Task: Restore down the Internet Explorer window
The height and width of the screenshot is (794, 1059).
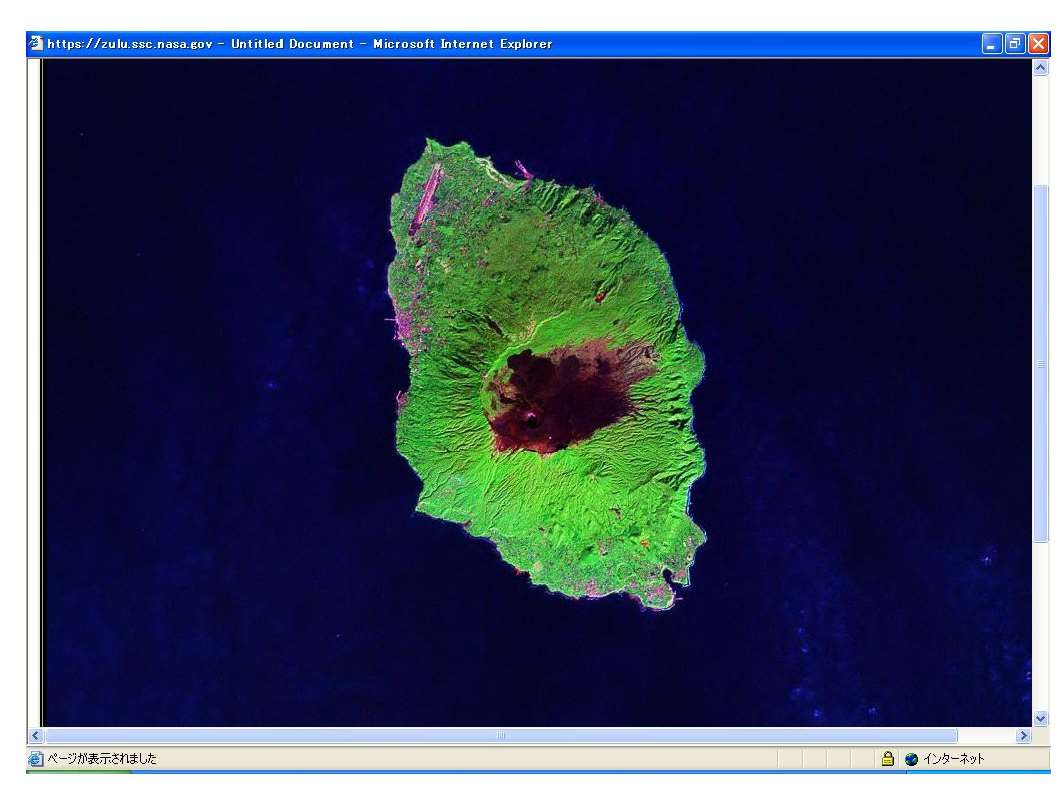Action: 1014,44
